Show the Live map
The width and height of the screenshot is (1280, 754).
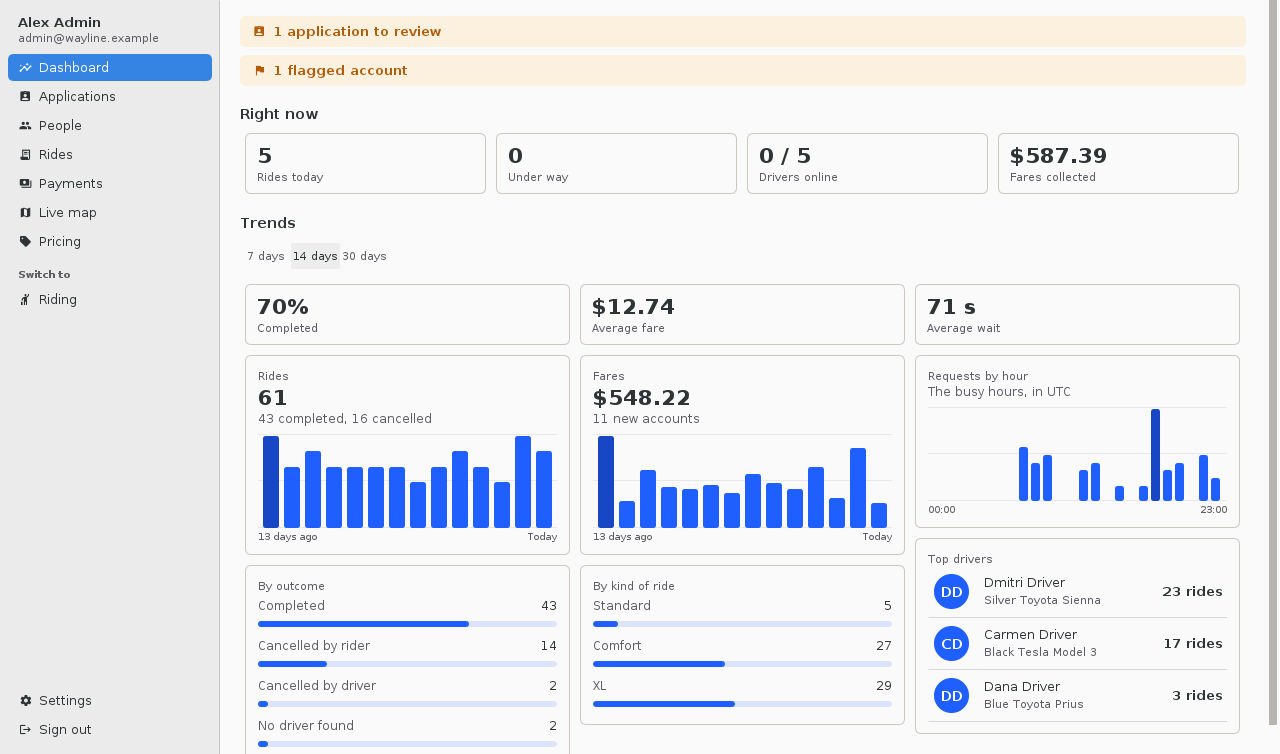click(x=110, y=213)
